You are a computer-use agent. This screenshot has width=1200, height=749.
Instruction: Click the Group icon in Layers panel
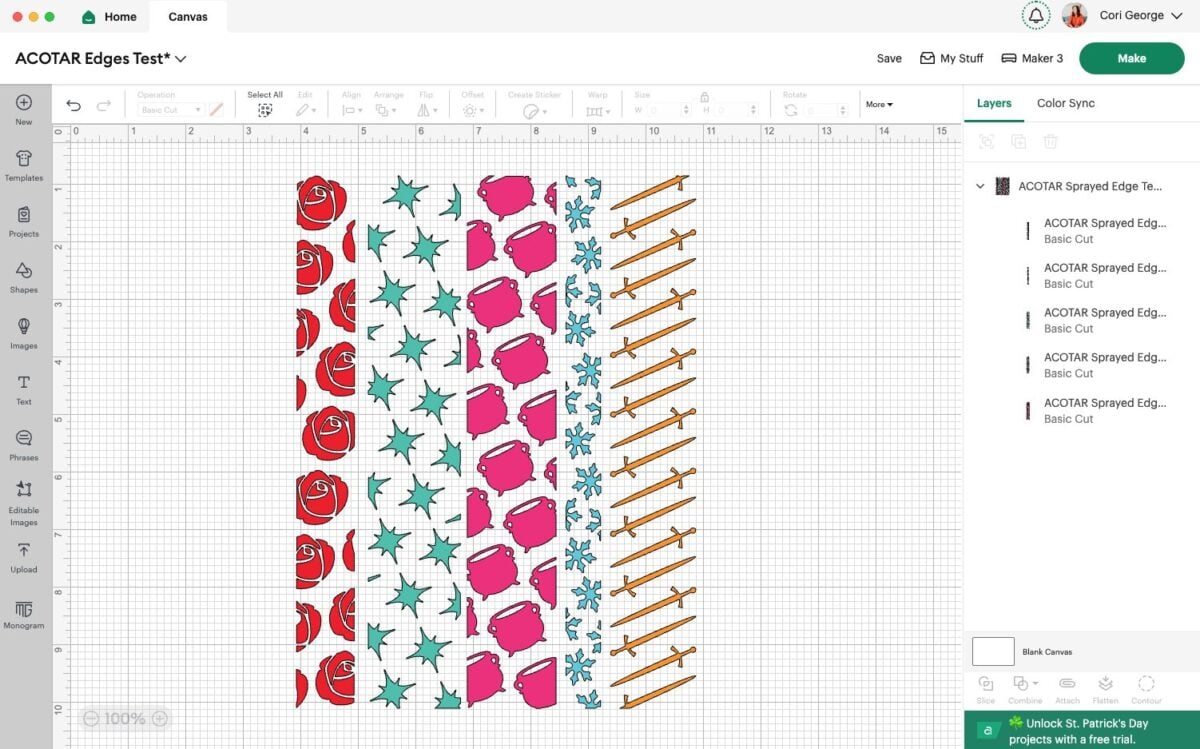pyautogui.click(x=986, y=142)
